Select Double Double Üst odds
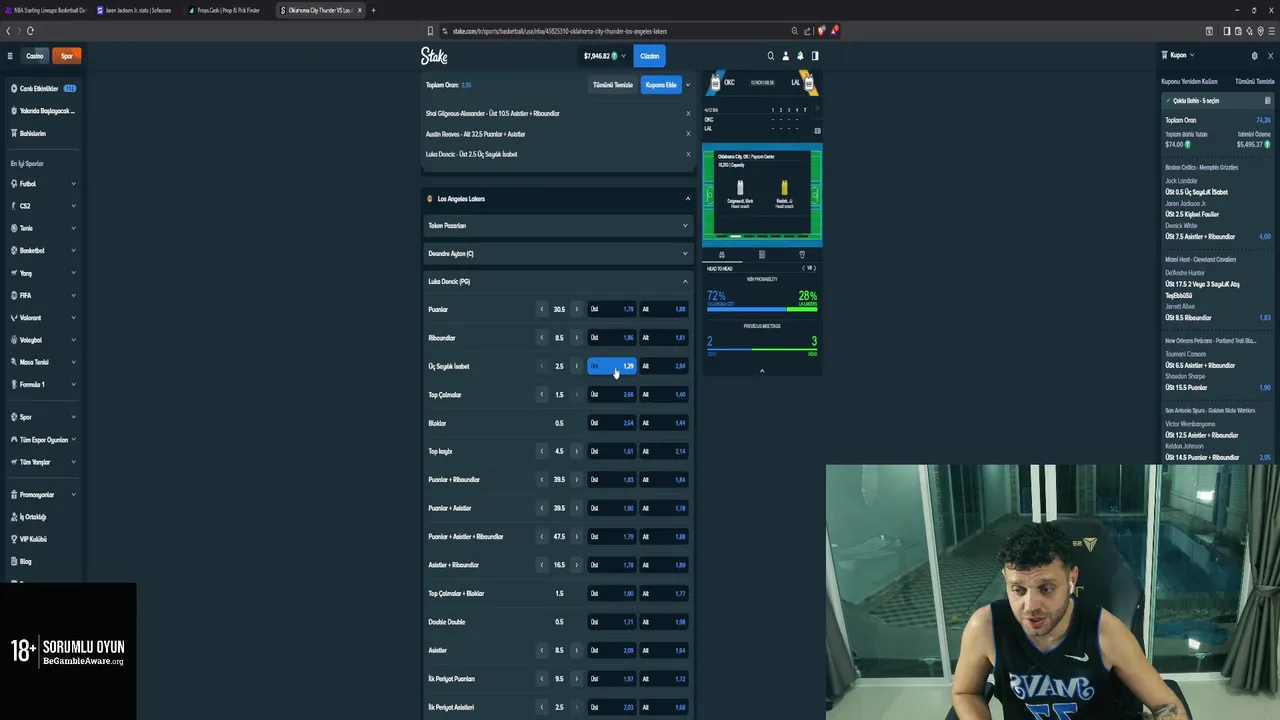 (612, 622)
